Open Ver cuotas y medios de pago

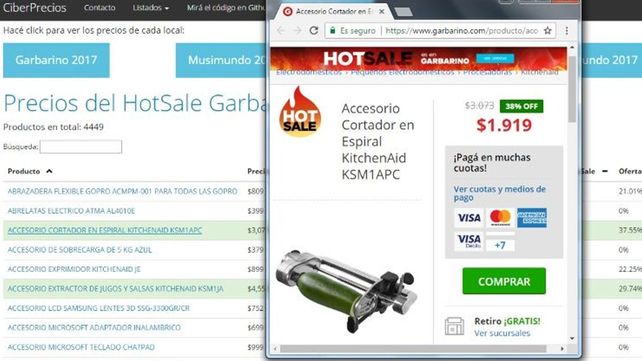pyautogui.click(x=500, y=193)
